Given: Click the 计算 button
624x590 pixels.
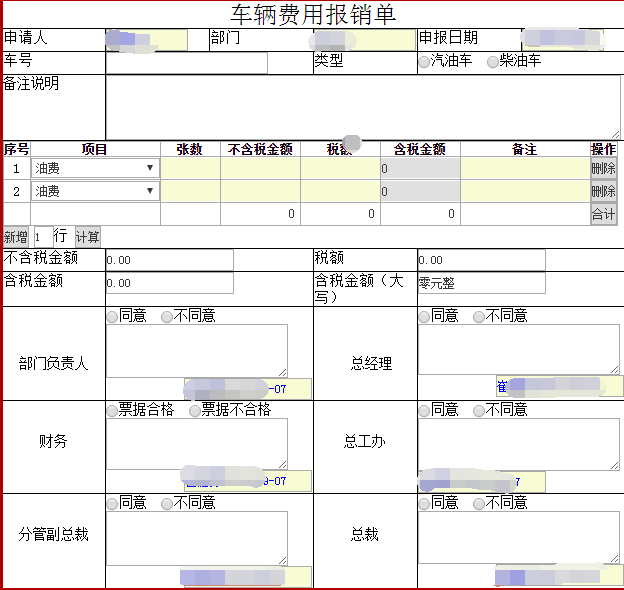Looking at the screenshot, I should tap(88, 237).
